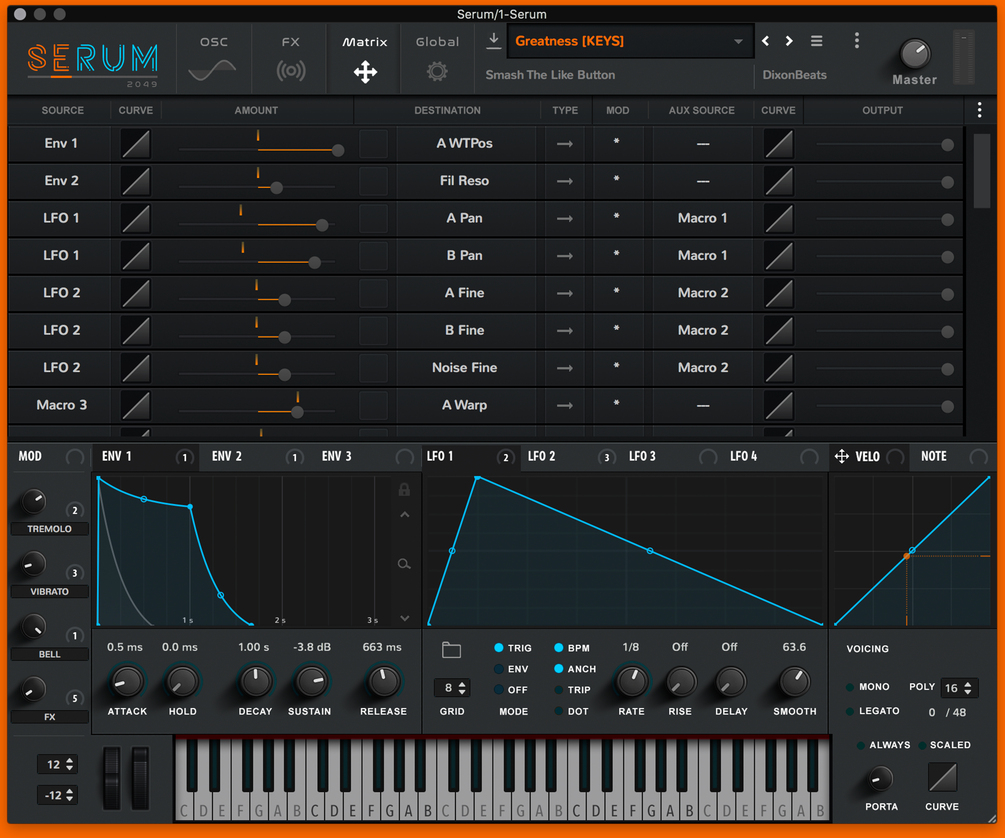The height and width of the screenshot is (838, 1005).
Task: Click the MOD drag-assign circle
Action: [75, 457]
